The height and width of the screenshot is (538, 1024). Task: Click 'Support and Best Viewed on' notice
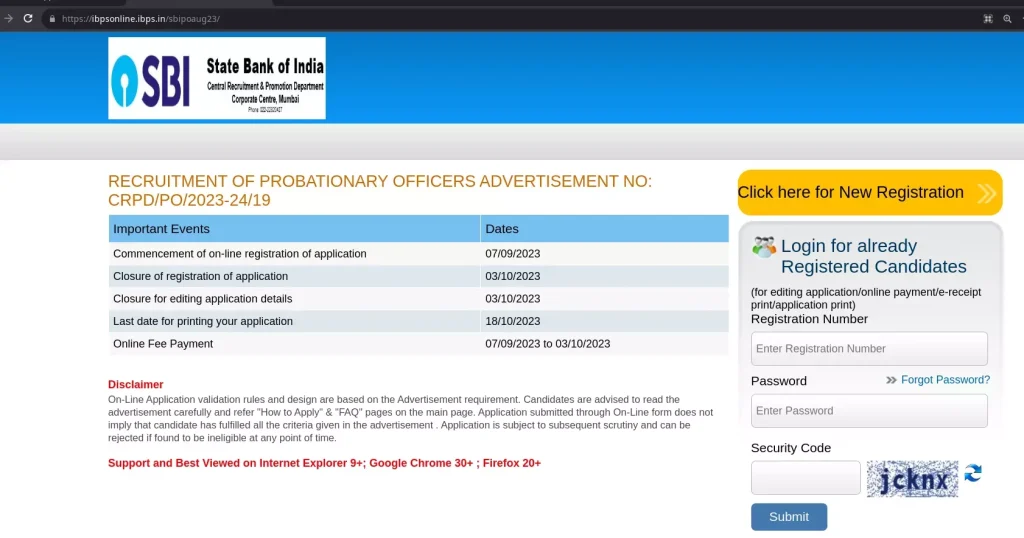click(x=324, y=463)
